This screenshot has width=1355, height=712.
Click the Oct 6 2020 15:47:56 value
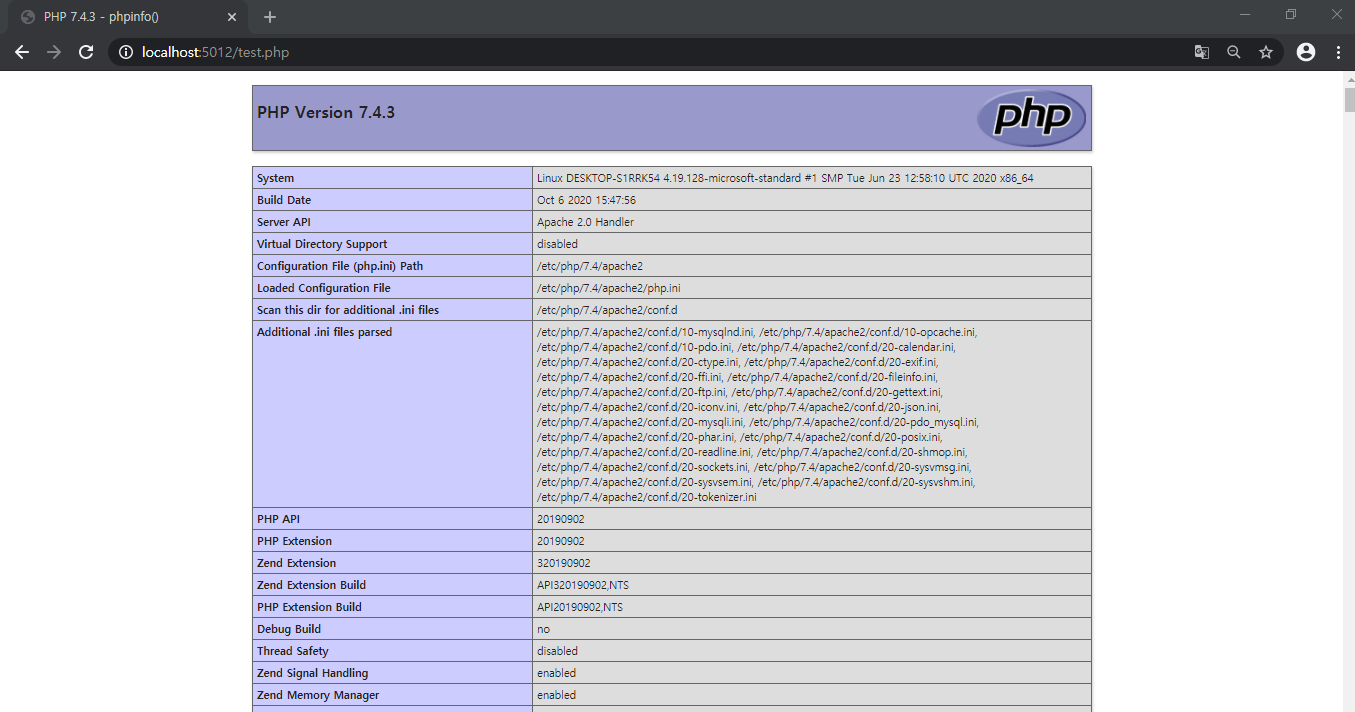click(586, 200)
